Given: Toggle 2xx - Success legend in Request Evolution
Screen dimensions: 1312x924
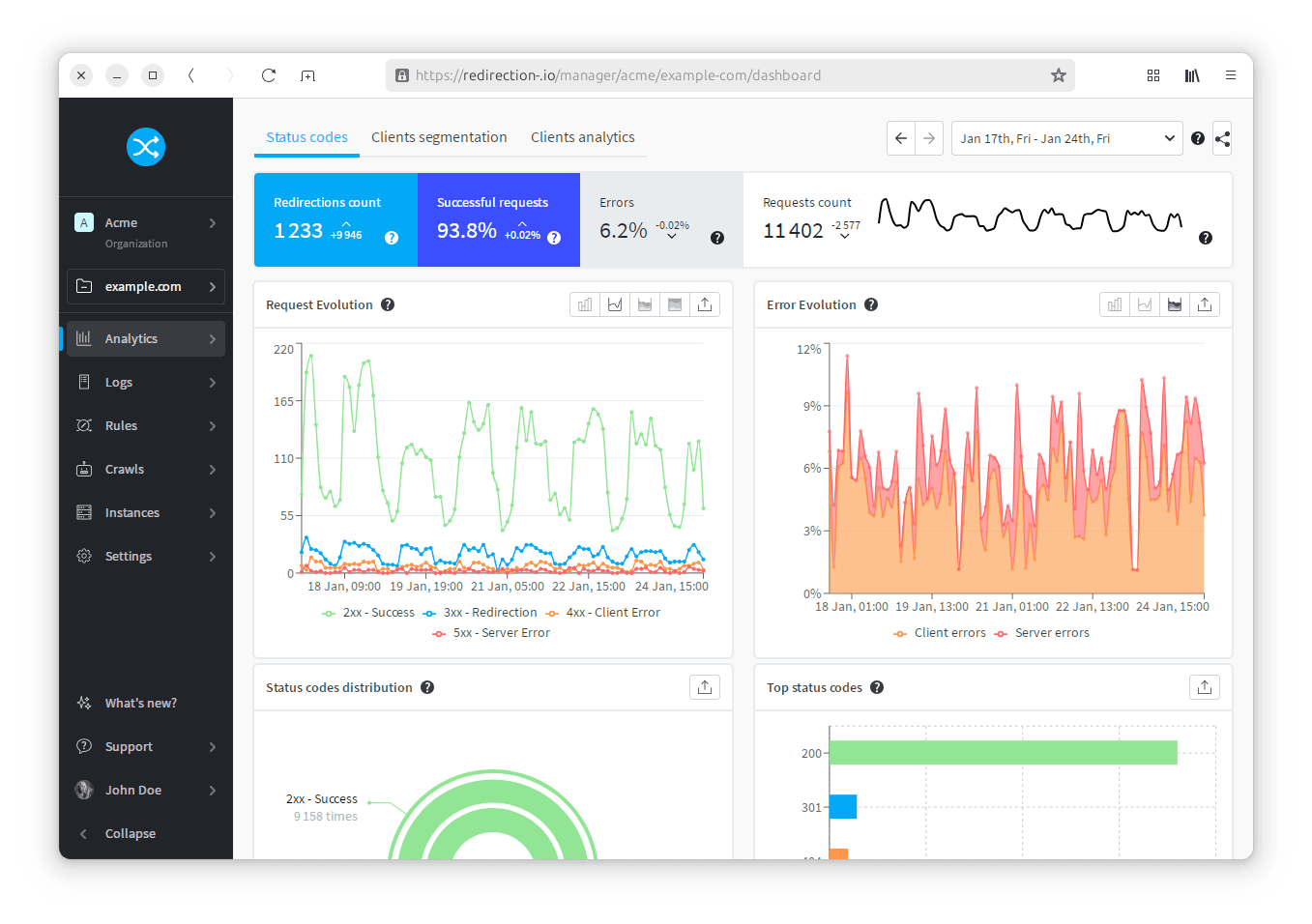Looking at the screenshot, I should [x=367, y=613].
